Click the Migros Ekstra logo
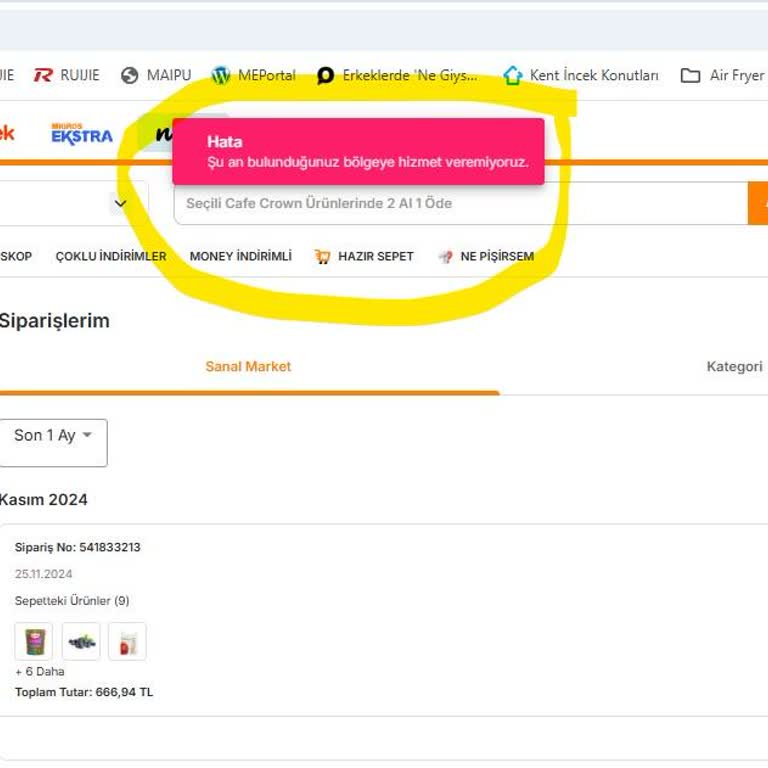The image size is (768, 768). [x=82, y=134]
